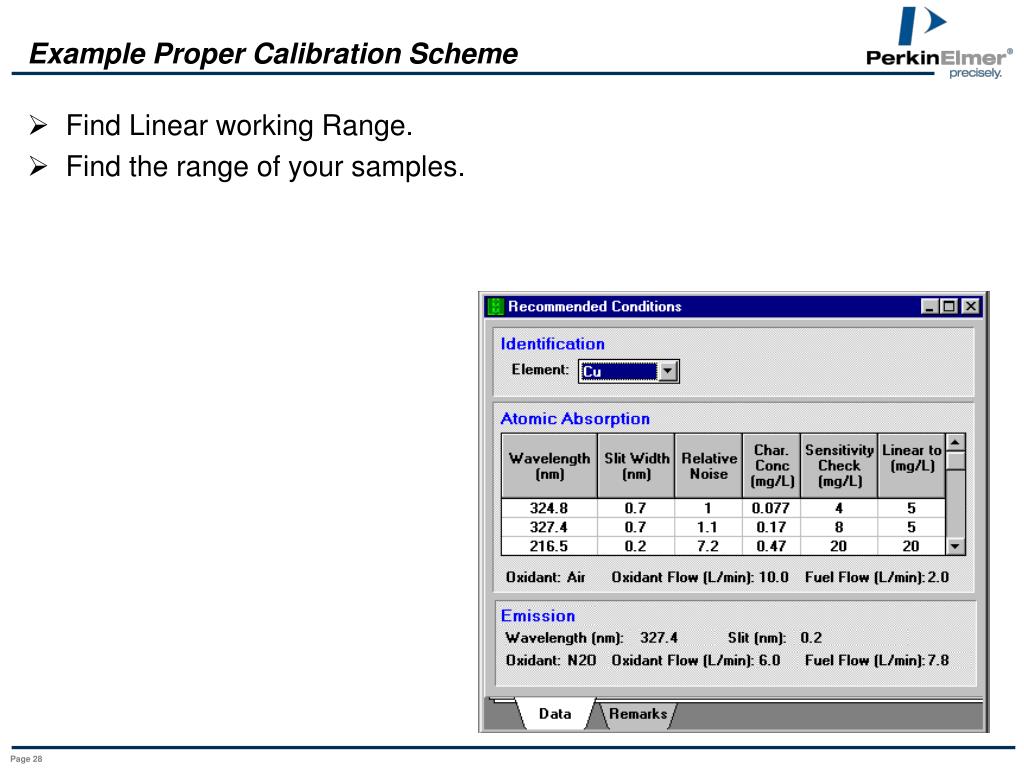Click the Sensitivity Check column header
Image resolution: width=1024 pixels, height=768 pixels.
839,466
